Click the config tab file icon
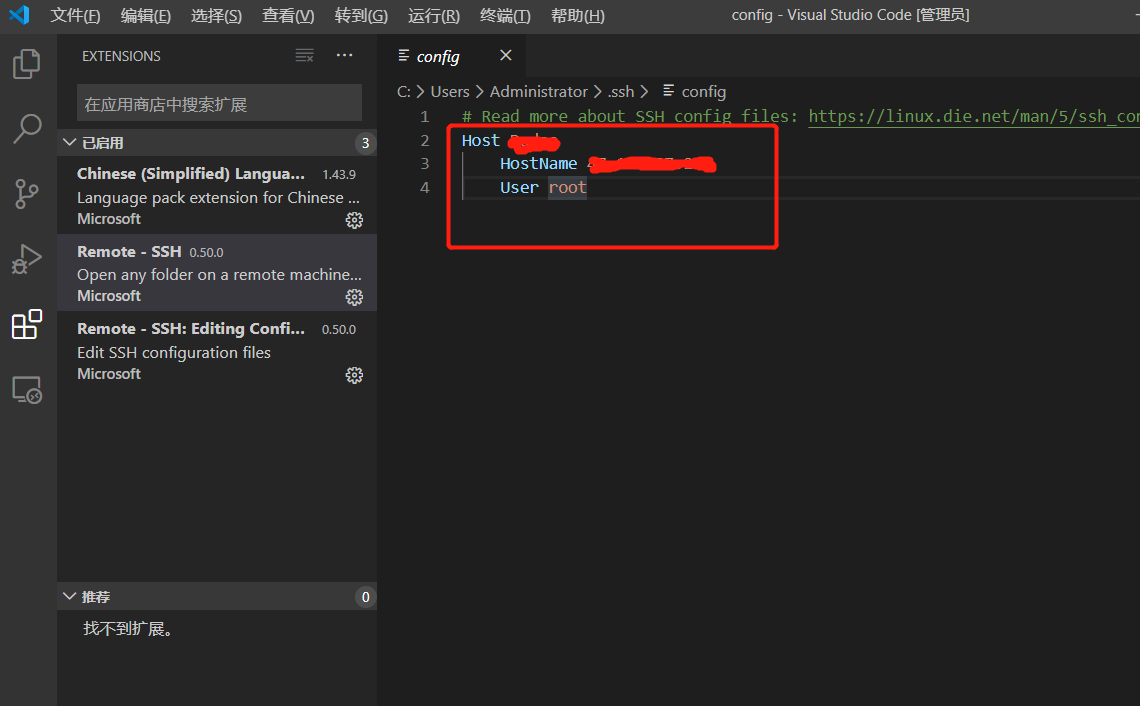Screen dimensions: 1140x706 click(404, 55)
